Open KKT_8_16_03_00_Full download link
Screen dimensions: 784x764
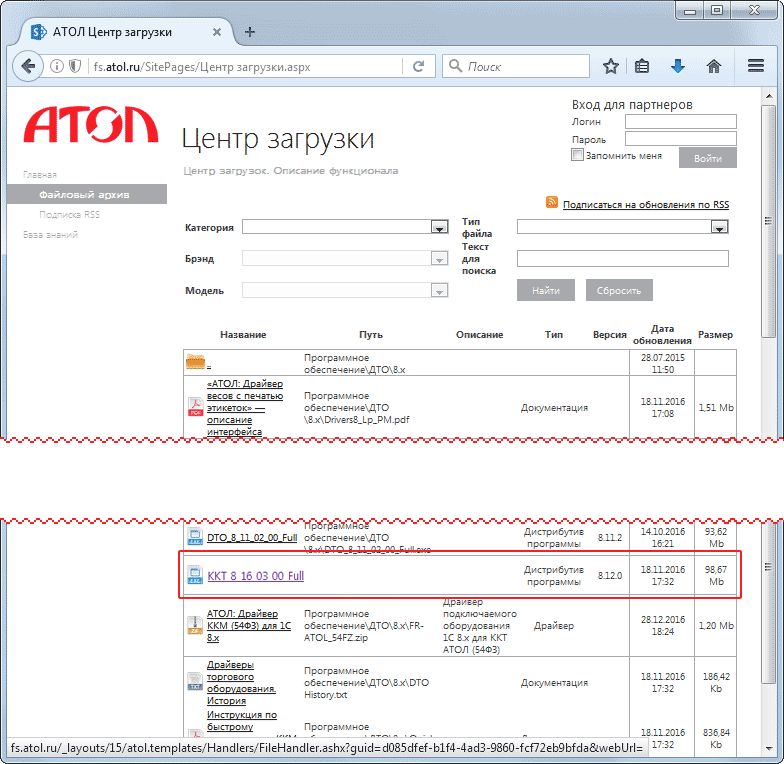pyautogui.click(x=256, y=576)
